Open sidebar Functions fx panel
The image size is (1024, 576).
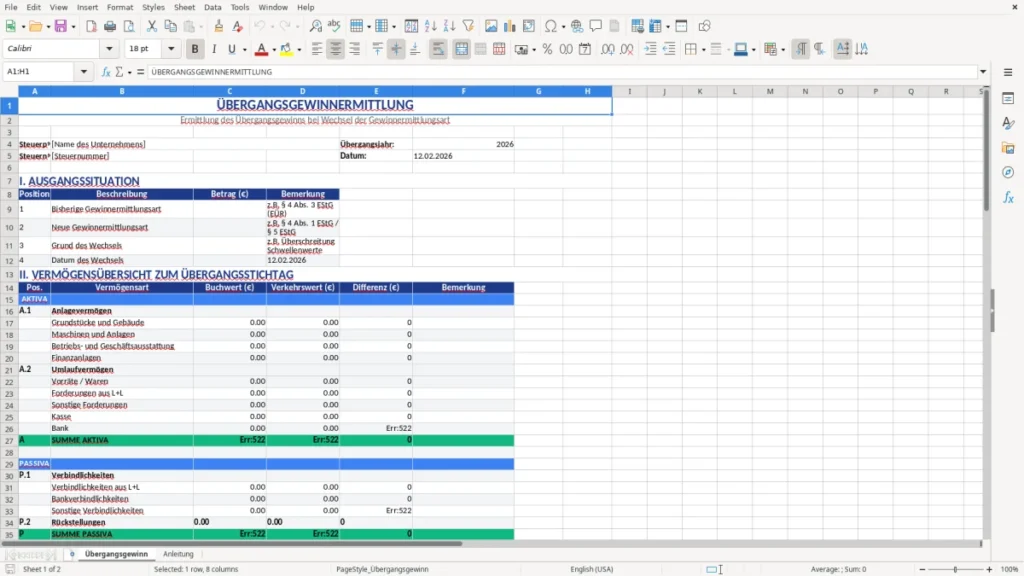(x=1008, y=197)
